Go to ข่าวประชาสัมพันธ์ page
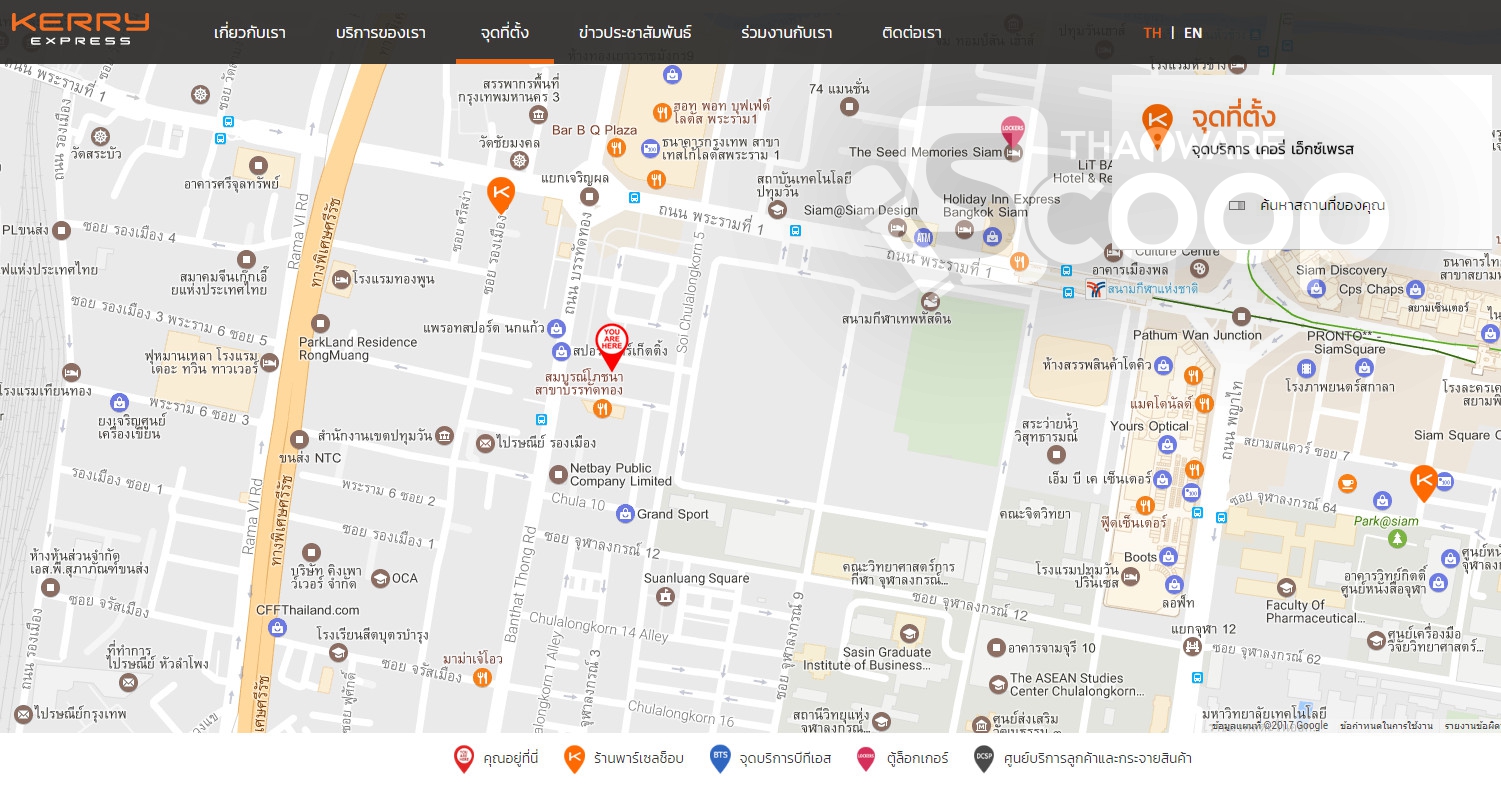 (x=635, y=33)
